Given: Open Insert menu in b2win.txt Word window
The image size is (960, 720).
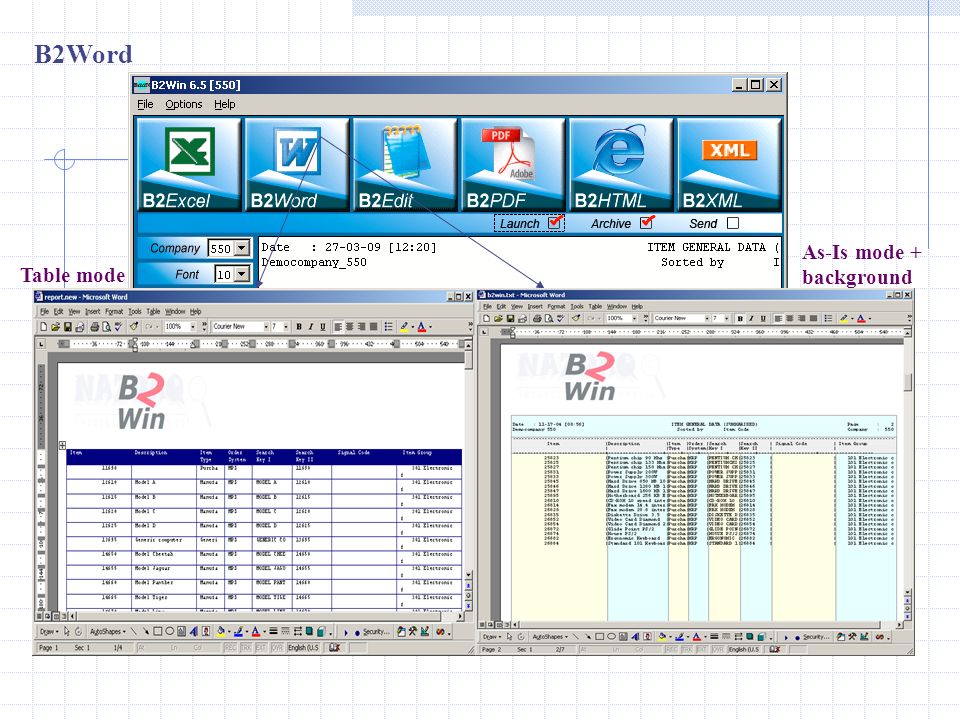Looking at the screenshot, I should [535, 306].
